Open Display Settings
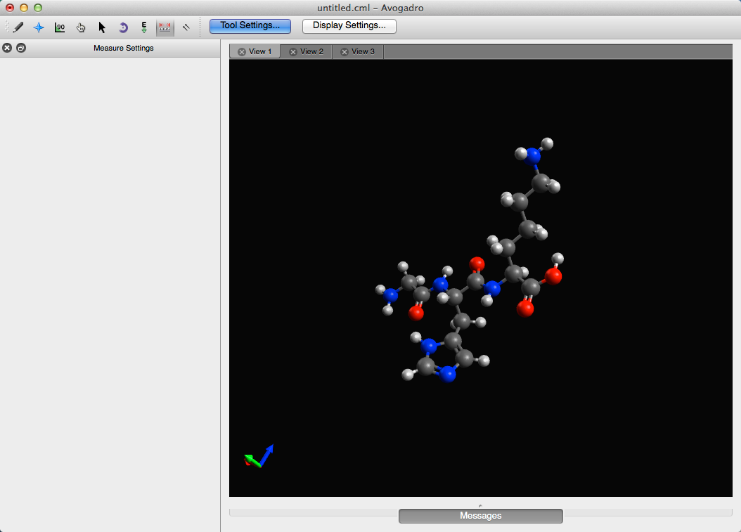This screenshot has width=741, height=532. [349, 26]
